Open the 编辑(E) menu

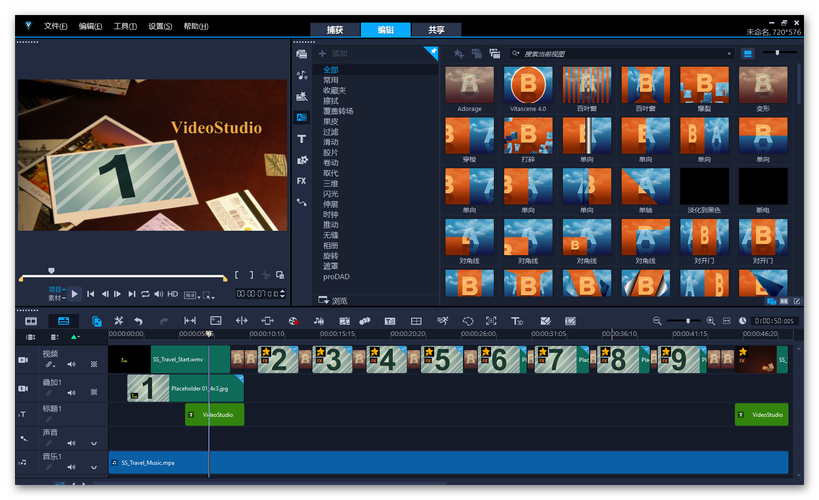(x=90, y=26)
